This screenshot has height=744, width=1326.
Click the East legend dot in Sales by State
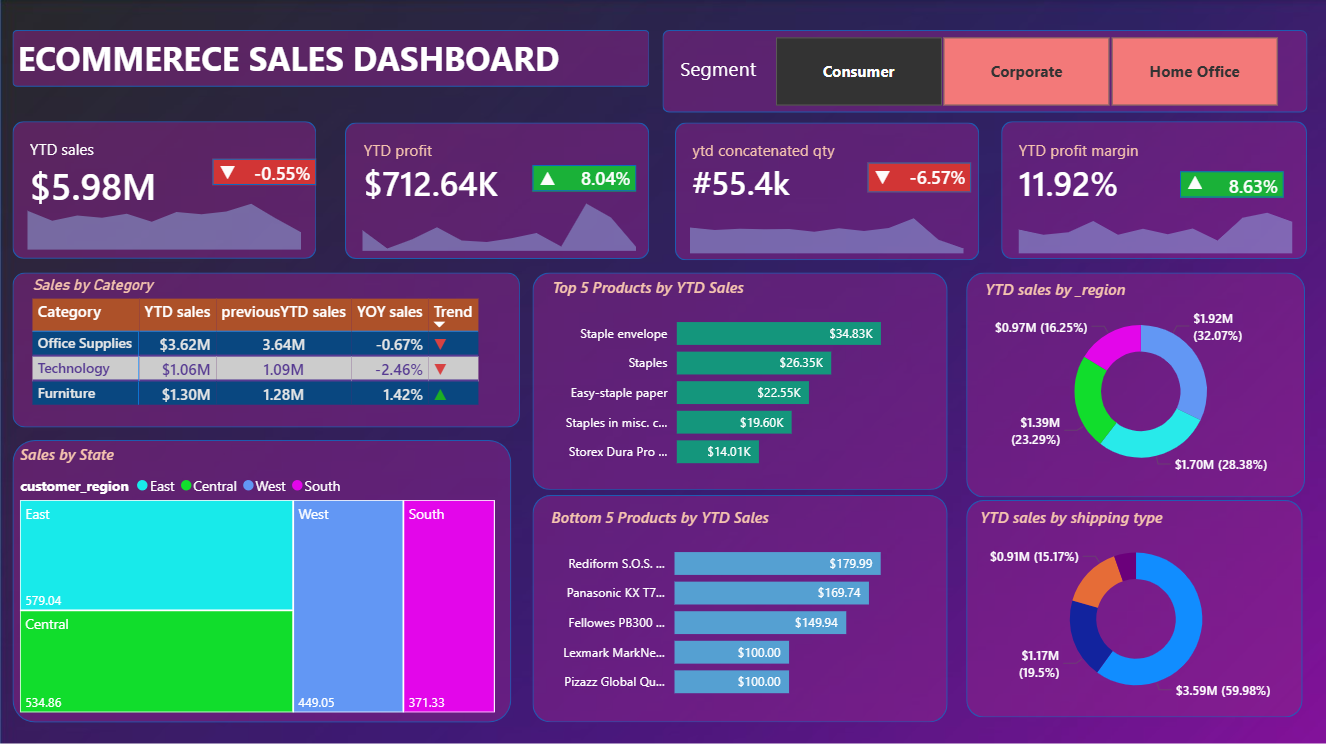(141, 486)
